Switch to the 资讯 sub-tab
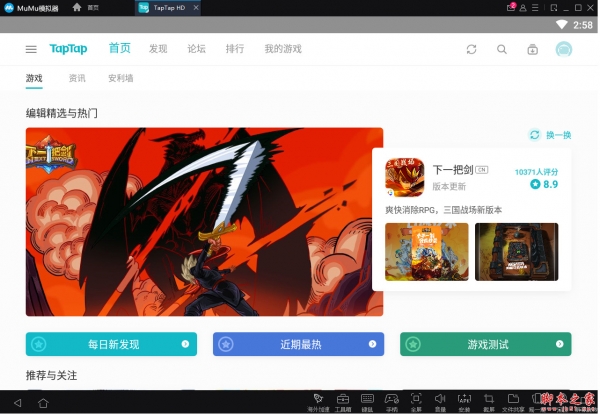 (77, 78)
